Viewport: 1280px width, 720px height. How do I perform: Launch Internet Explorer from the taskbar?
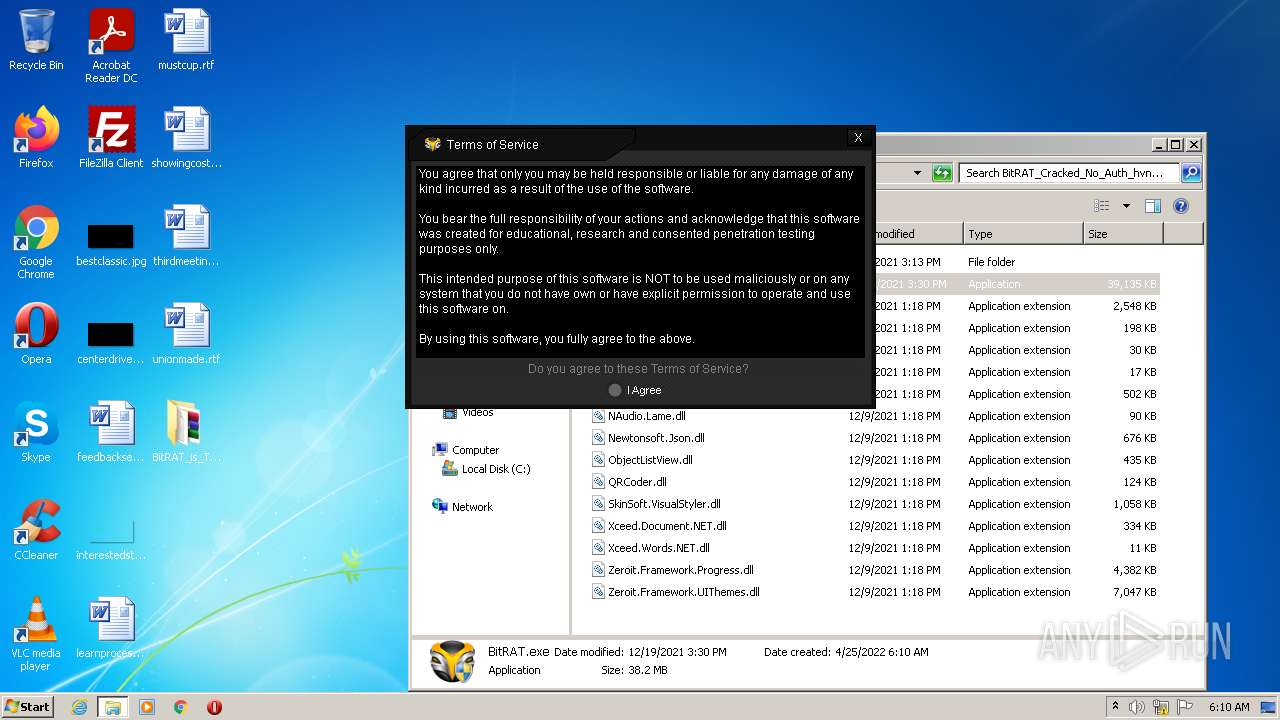[x=79, y=707]
